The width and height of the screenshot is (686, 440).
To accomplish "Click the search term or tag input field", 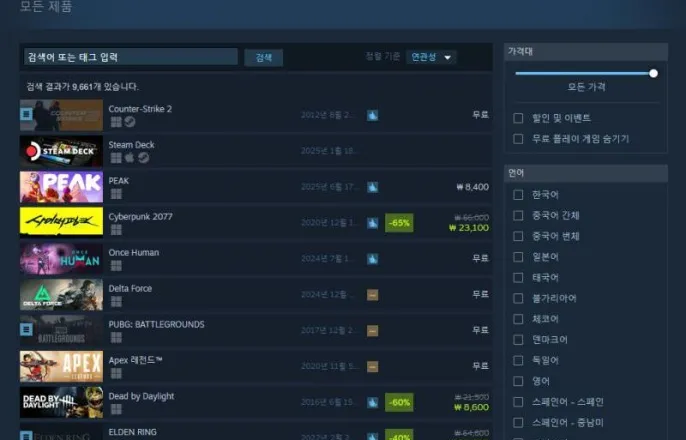I will 131,57.
